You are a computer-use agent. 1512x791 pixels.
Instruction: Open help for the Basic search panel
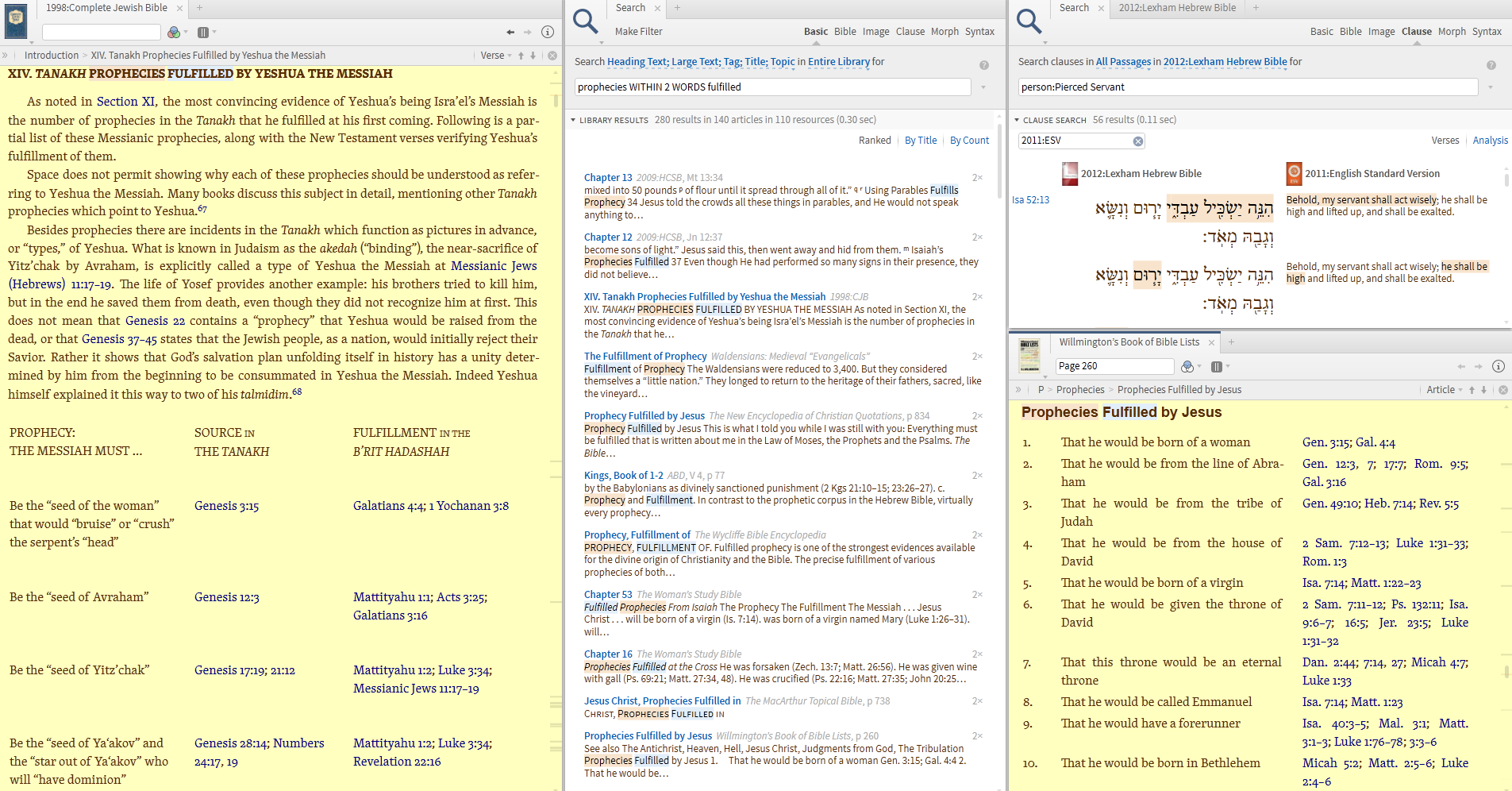pyautogui.click(x=984, y=65)
